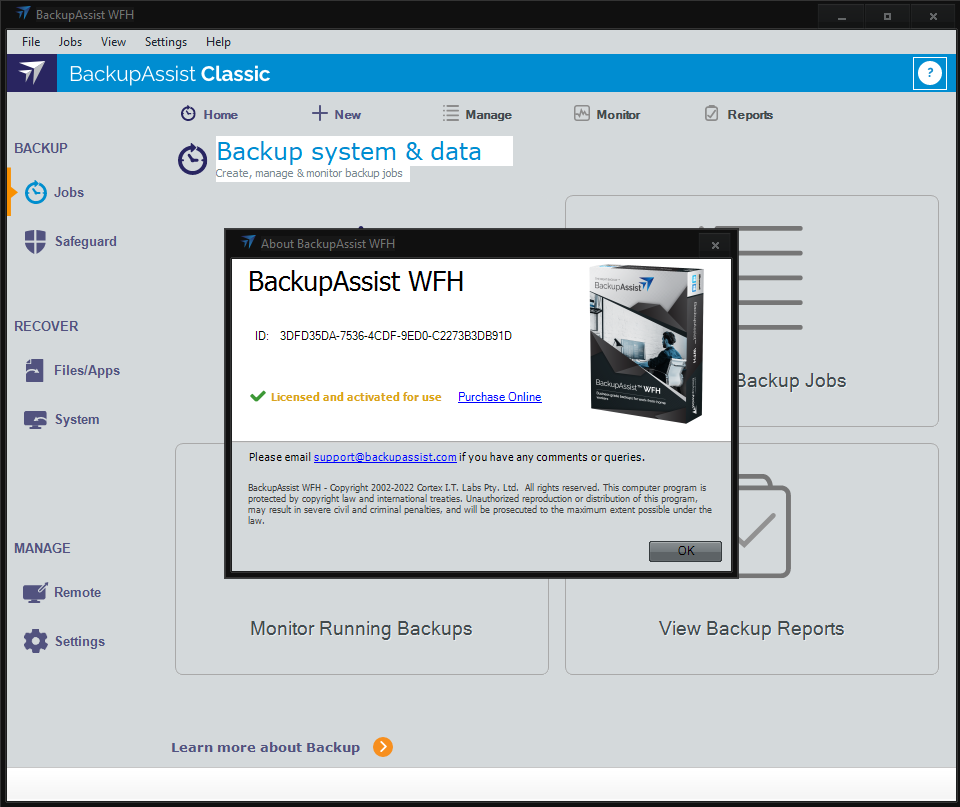The height and width of the screenshot is (807, 960).
Task: Click the question mark help icon
Action: (929, 73)
